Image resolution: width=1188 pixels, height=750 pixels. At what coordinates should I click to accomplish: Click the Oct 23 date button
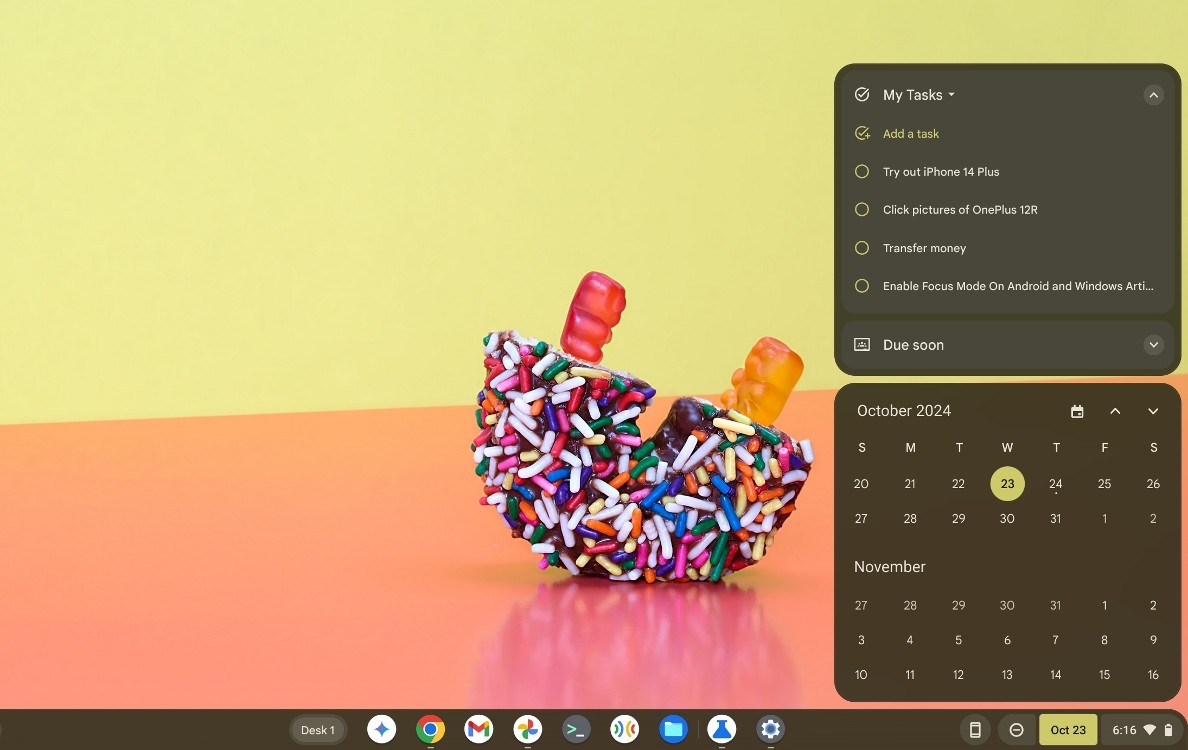[x=1068, y=730]
